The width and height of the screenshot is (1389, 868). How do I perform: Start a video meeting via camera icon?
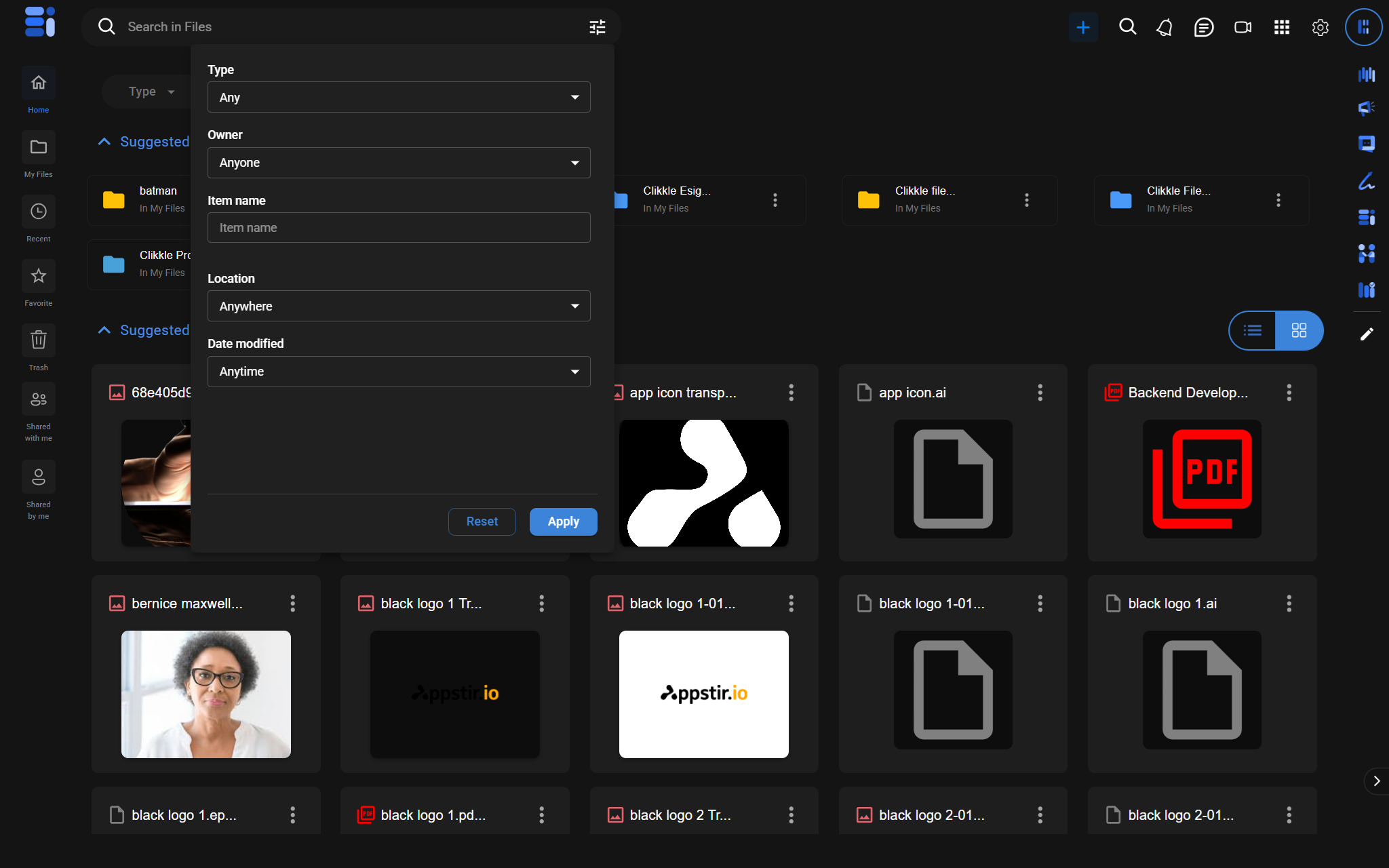(1243, 27)
